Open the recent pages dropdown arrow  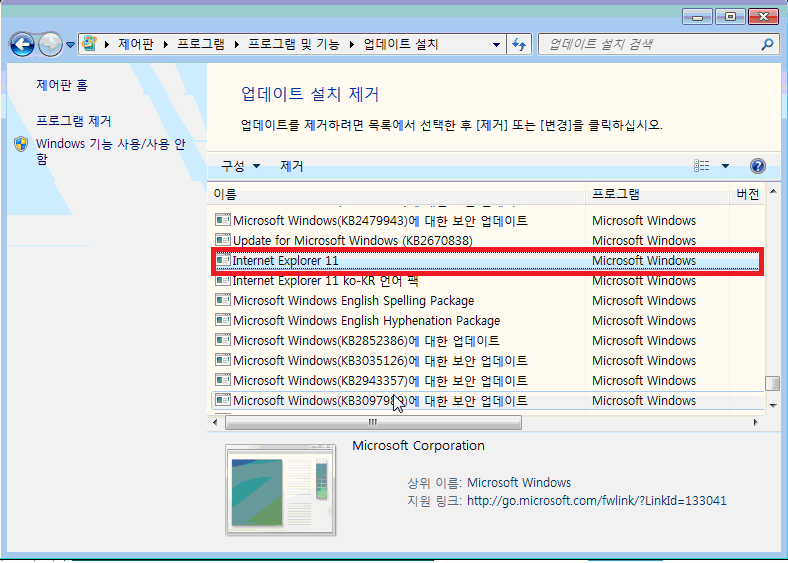(x=70, y=45)
